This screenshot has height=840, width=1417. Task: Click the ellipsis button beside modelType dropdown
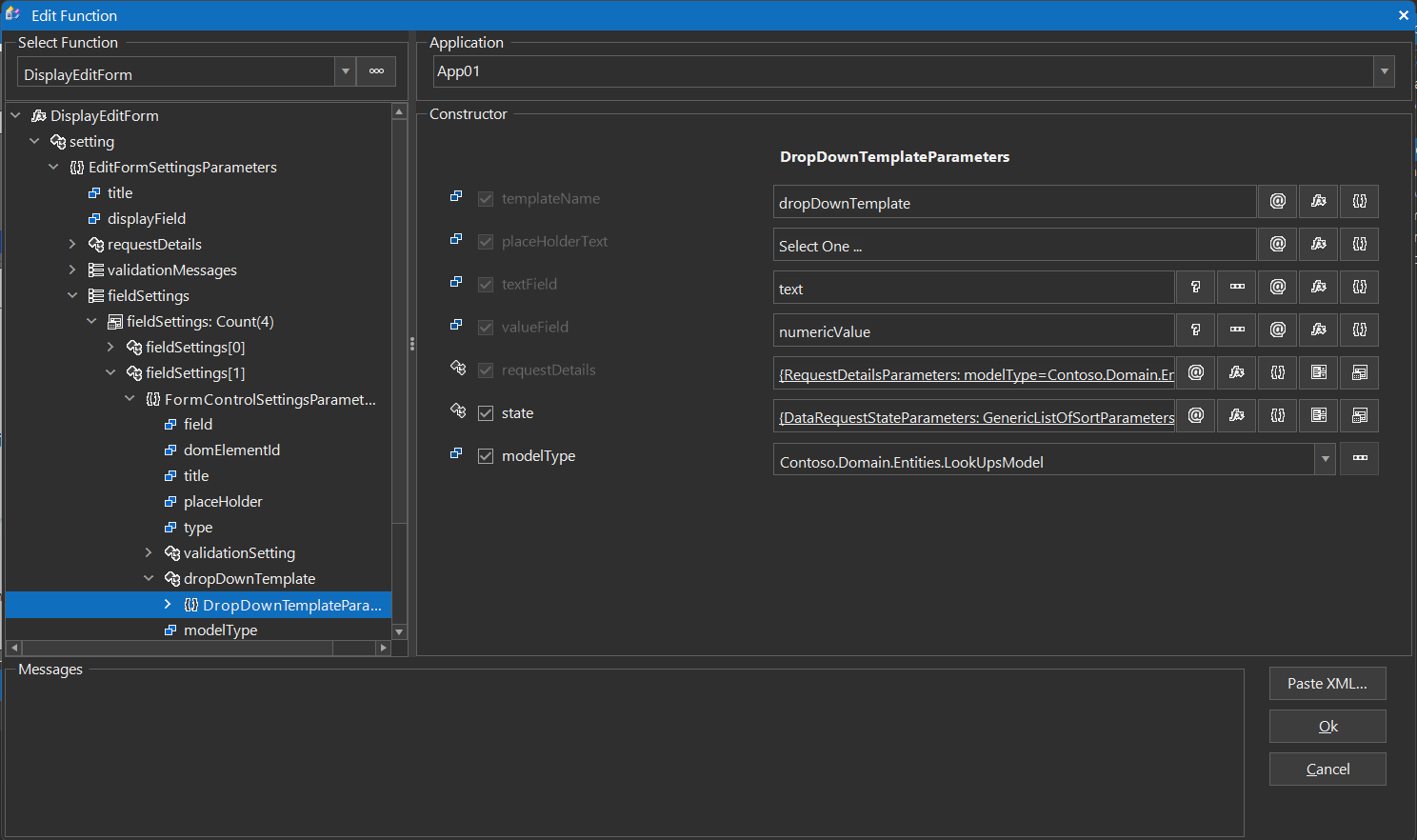pyautogui.click(x=1359, y=459)
